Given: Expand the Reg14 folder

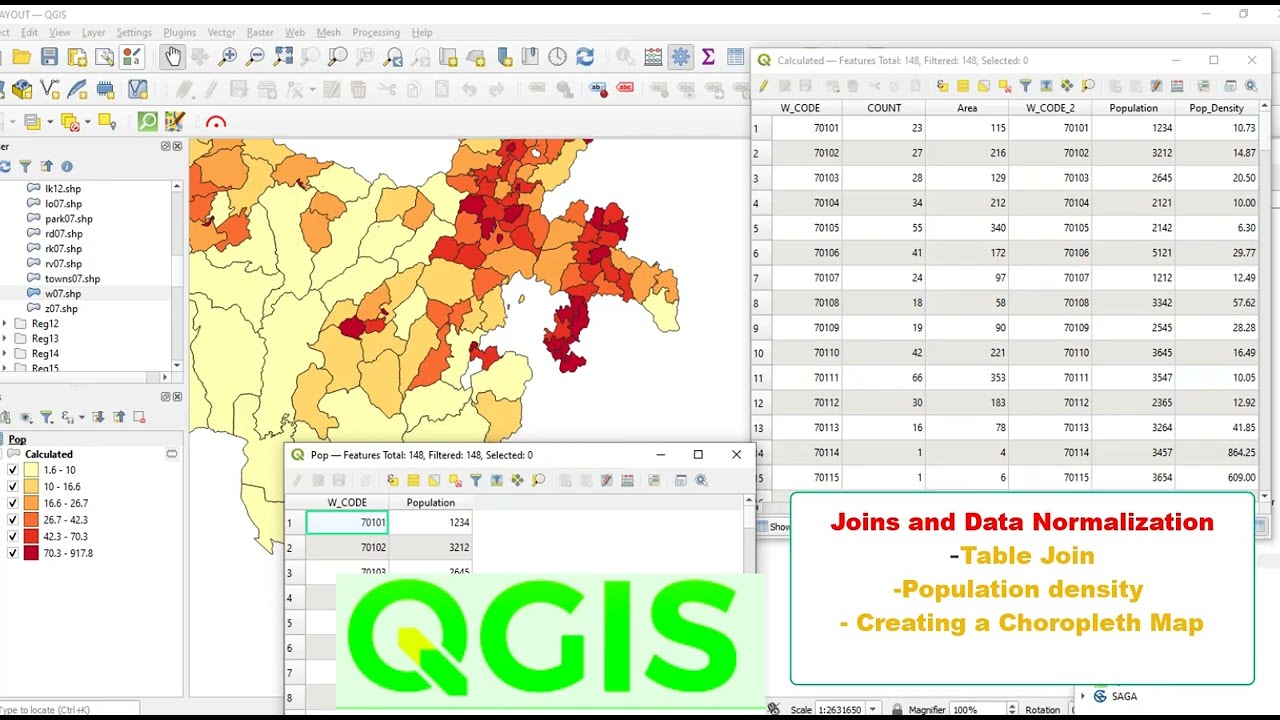Looking at the screenshot, I should (5, 354).
